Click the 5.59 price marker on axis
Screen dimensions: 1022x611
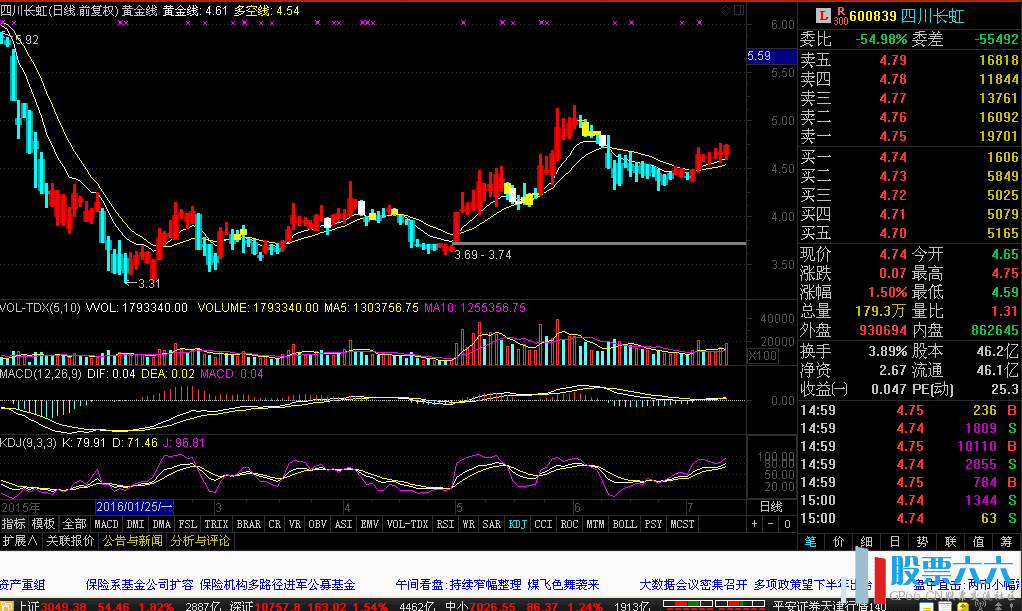(758, 57)
